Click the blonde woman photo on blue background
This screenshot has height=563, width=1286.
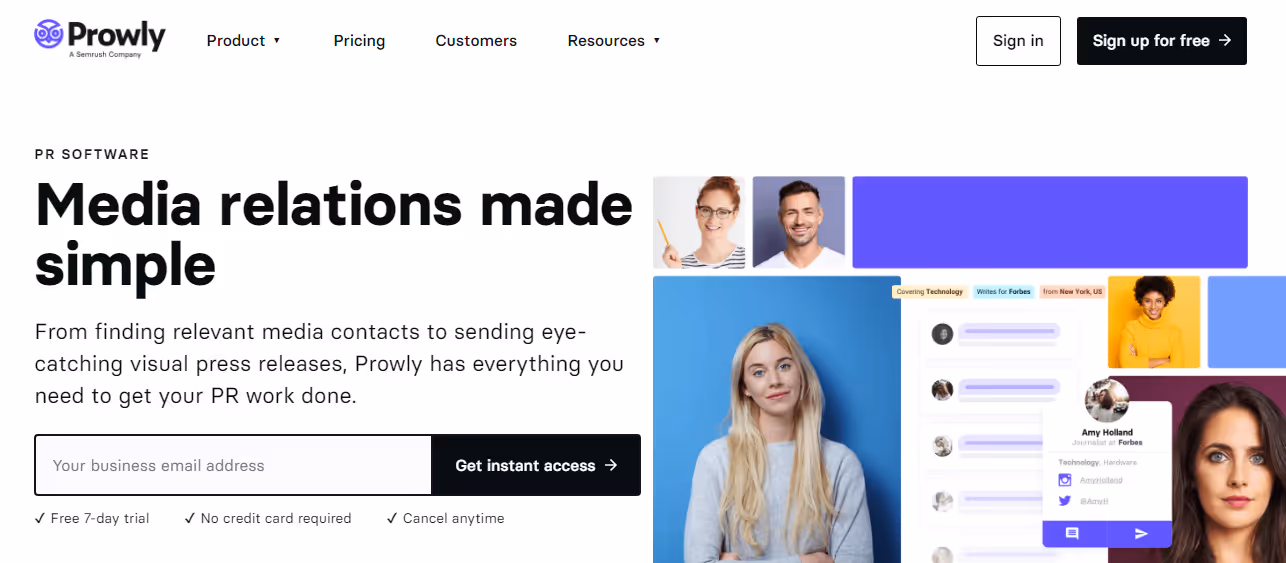777,419
